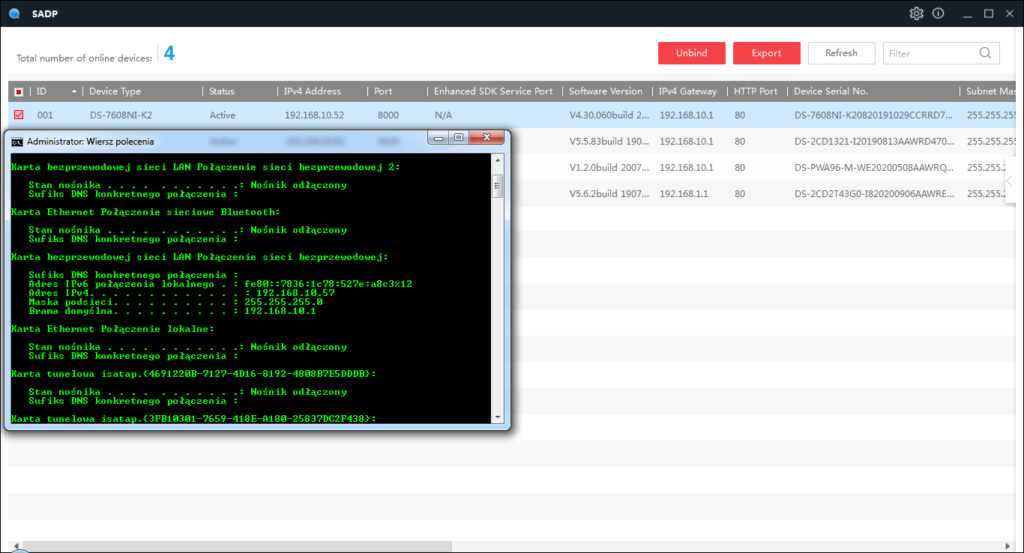Click command prompt scroll up arrow
Screen dimensions: 1024x553
498,162
